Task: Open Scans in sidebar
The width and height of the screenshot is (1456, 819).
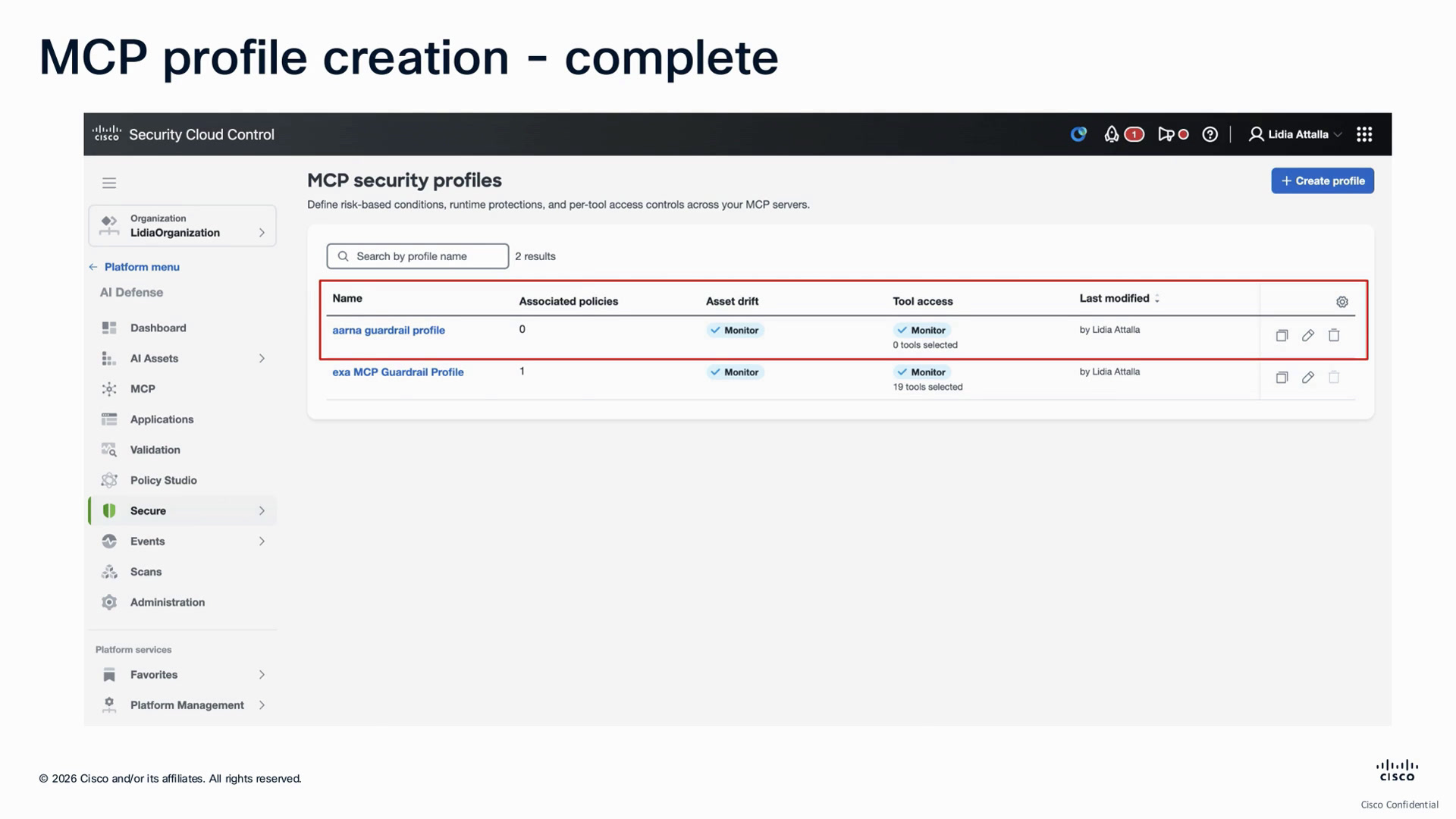Action: [x=146, y=571]
